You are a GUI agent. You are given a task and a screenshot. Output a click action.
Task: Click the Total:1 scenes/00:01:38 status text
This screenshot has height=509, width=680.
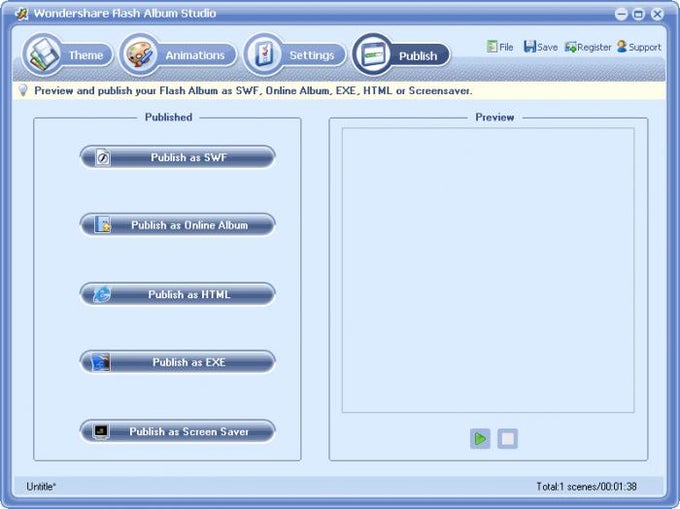click(586, 486)
